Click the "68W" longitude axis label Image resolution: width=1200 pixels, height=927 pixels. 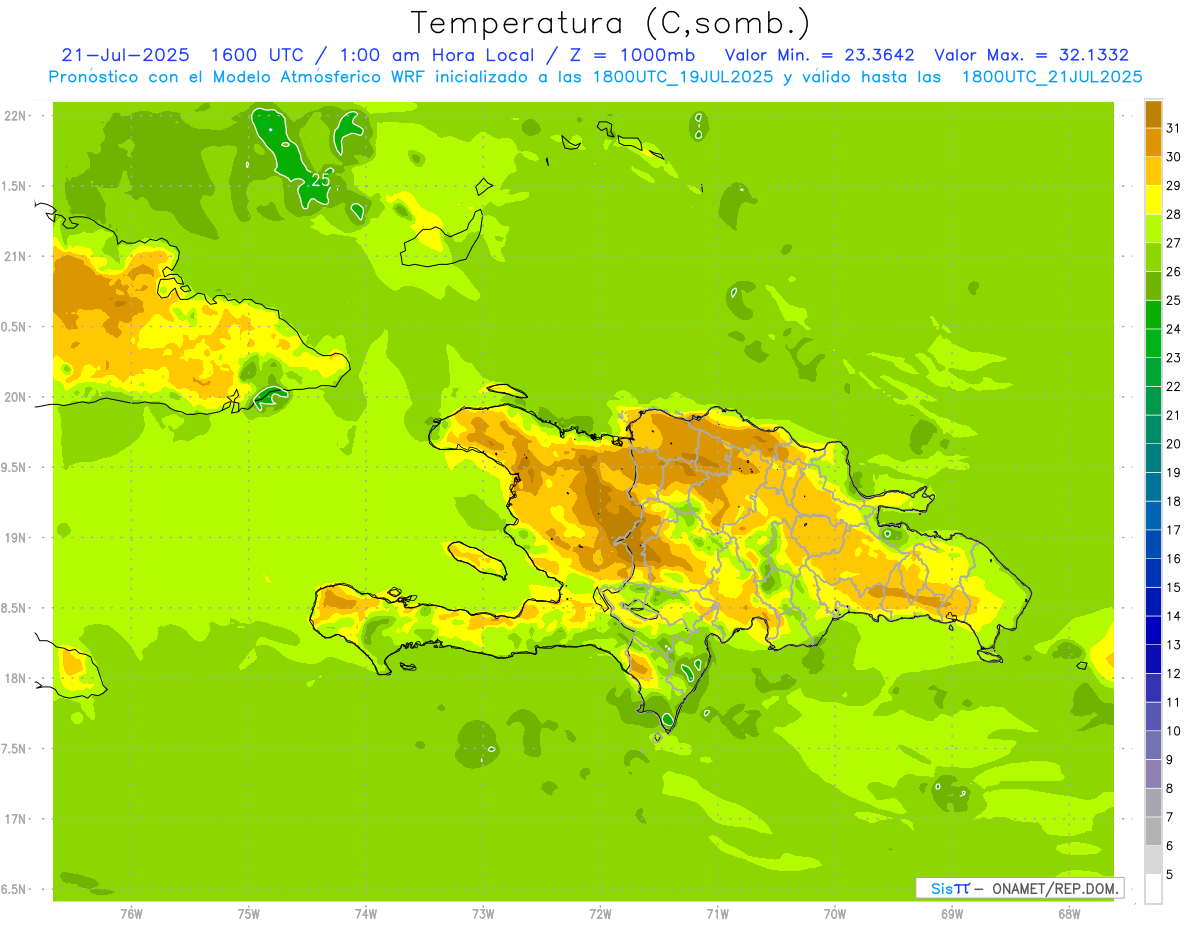[1069, 914]
